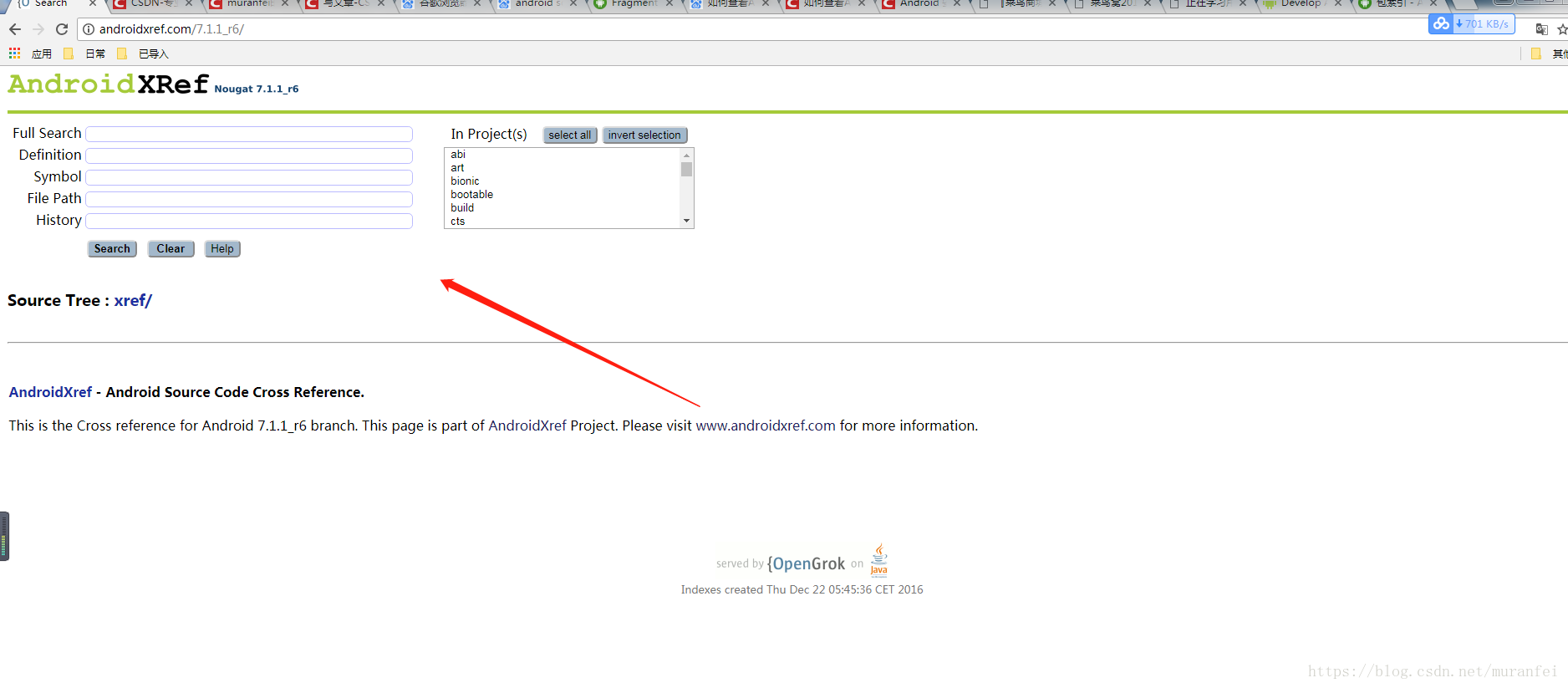Switch to the 谷歌浏览器 tab
This screenshot has width=1568, height=688.
tap(442, 3)
